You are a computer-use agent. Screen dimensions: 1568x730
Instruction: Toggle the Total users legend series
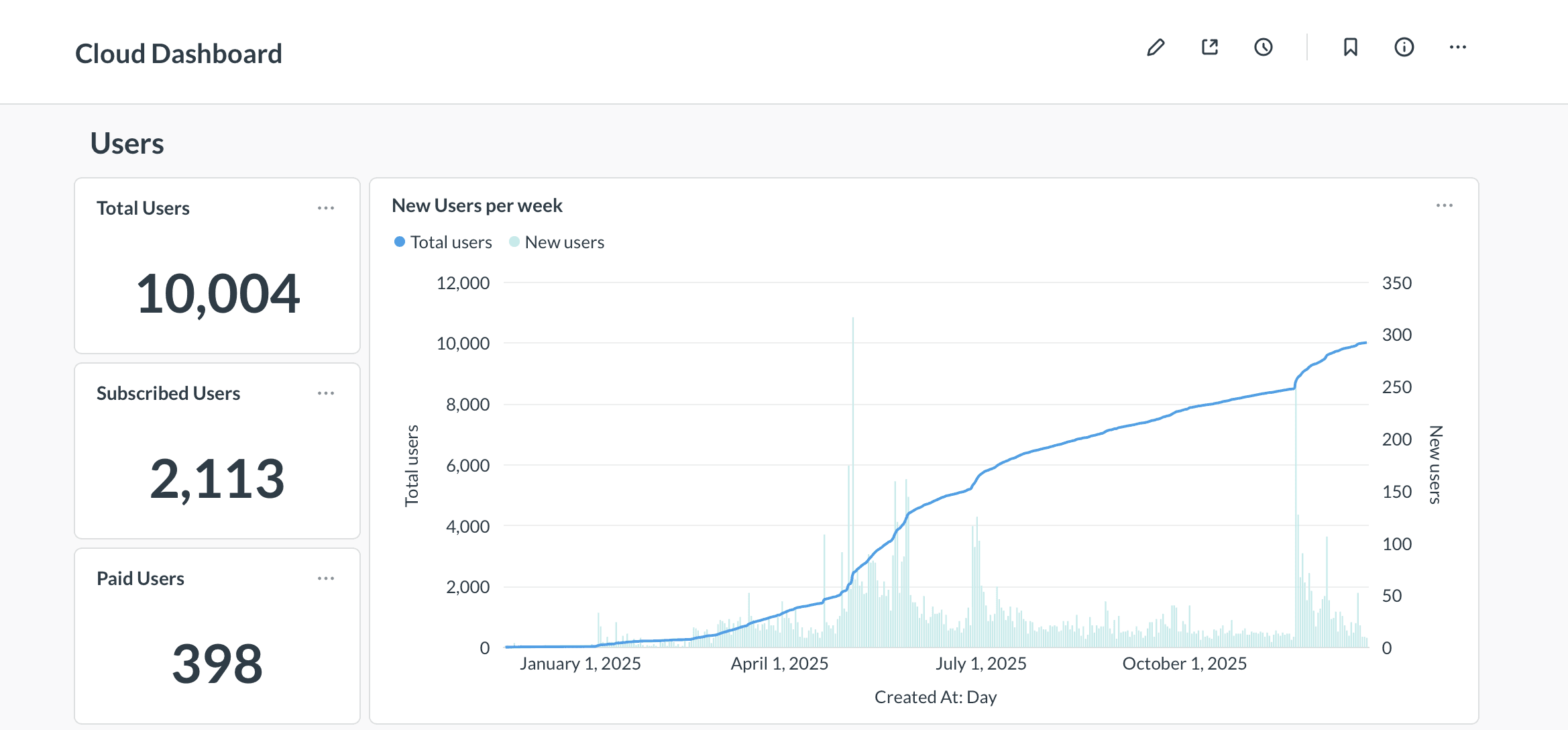(x=451, y=242)
